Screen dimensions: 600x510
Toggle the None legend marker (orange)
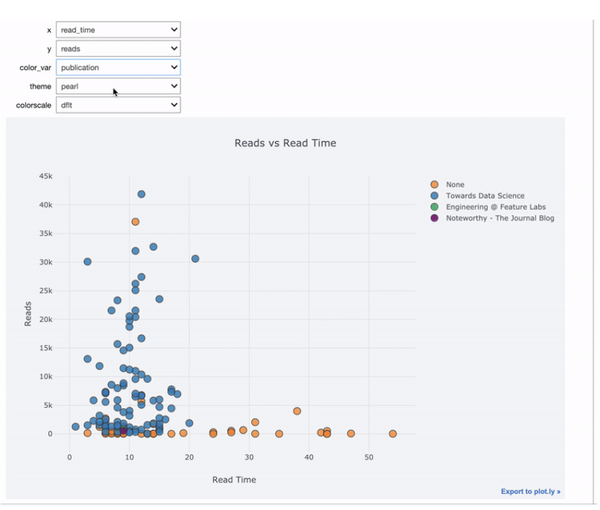434,184
